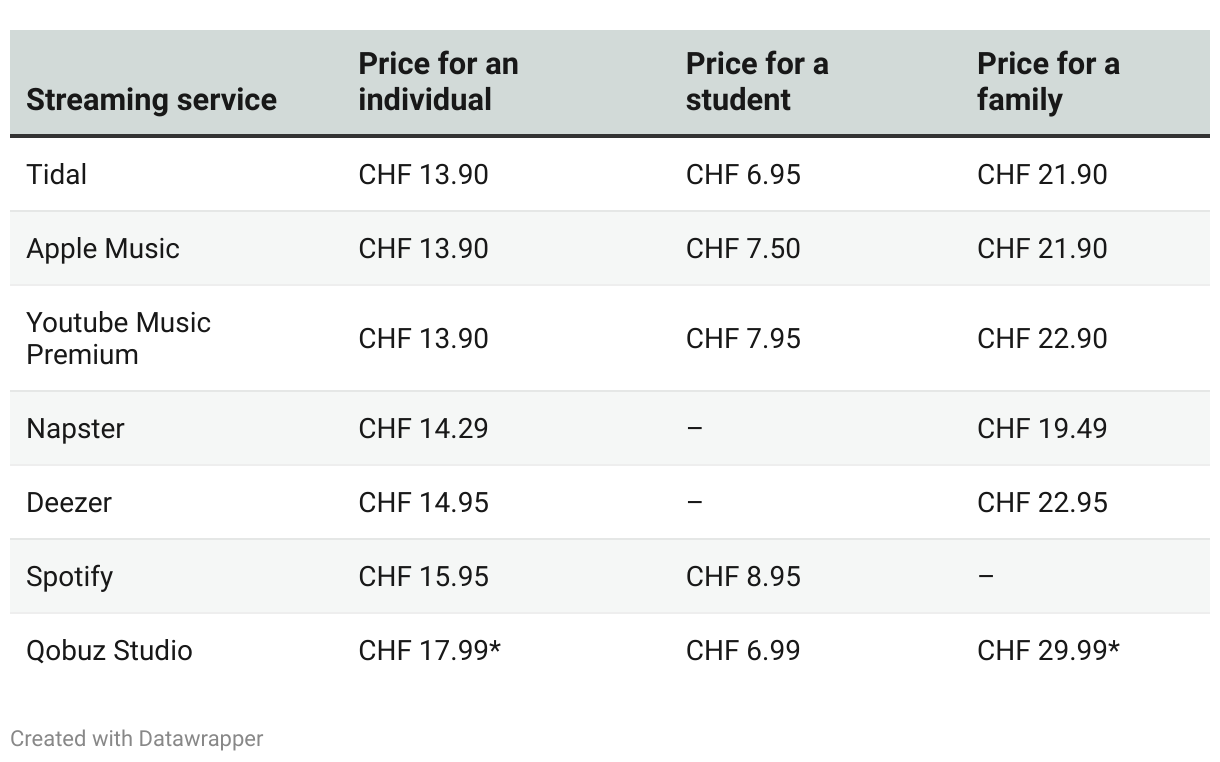Click Qobuz Studio's CHF 29.99* family price

pos(1048,651)
